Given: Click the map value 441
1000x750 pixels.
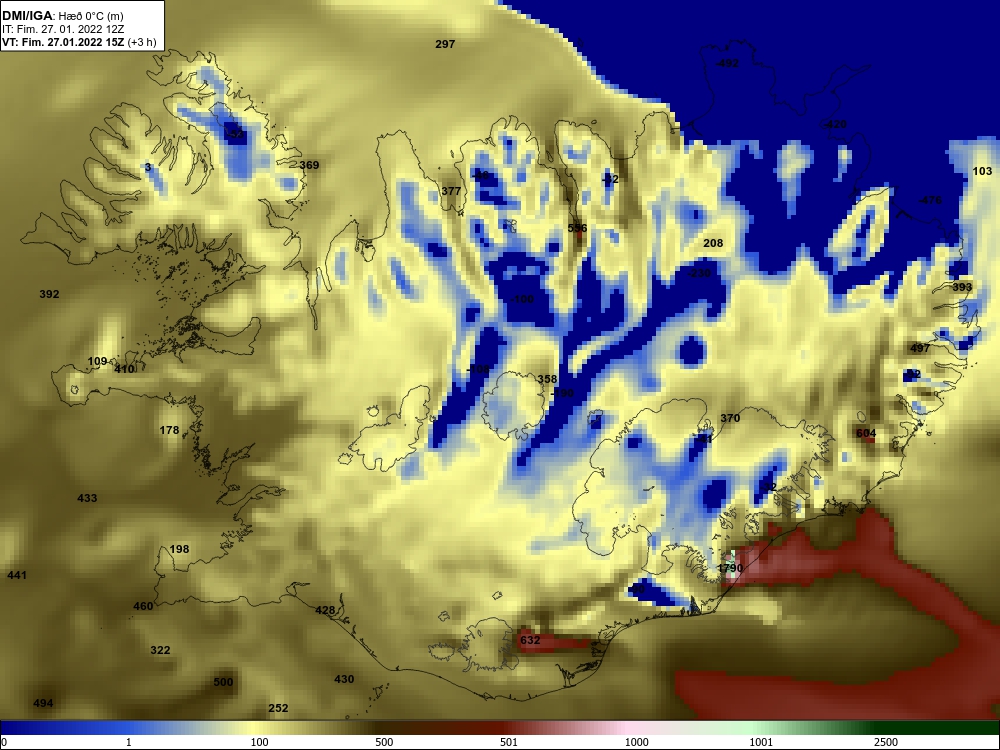Looking at the screenshot, I should [17, 575].
